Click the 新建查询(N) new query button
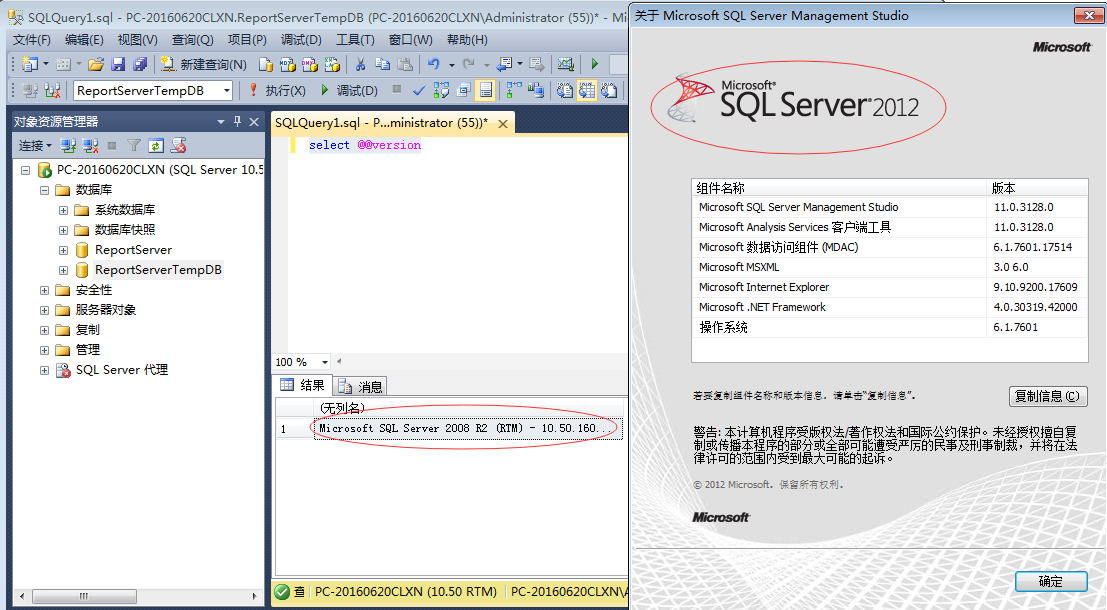Image resolution: width=1107 pixels, height=610 pixels. click(x=204, y=64)
